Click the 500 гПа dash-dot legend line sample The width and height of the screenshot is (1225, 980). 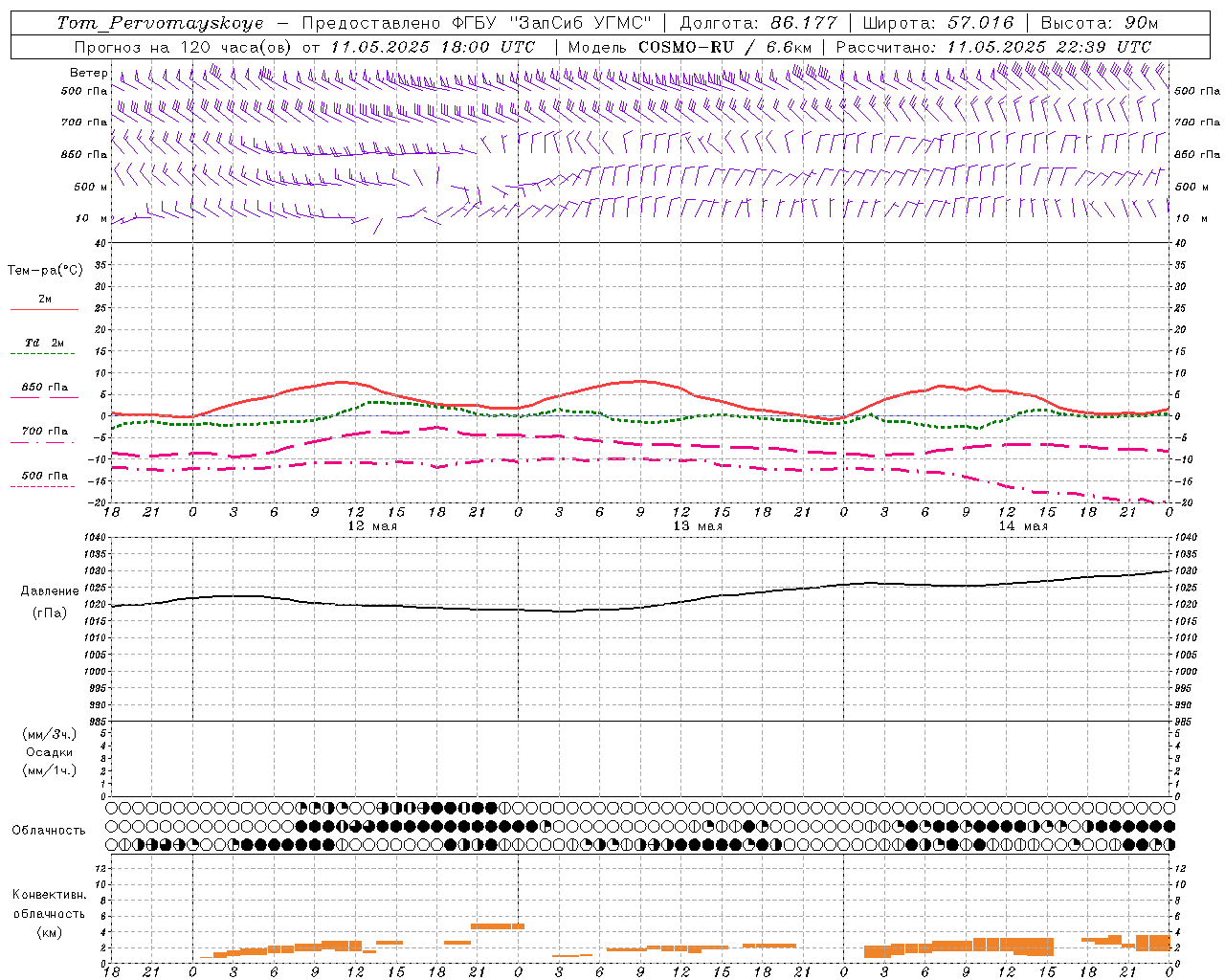pos(42,486)
